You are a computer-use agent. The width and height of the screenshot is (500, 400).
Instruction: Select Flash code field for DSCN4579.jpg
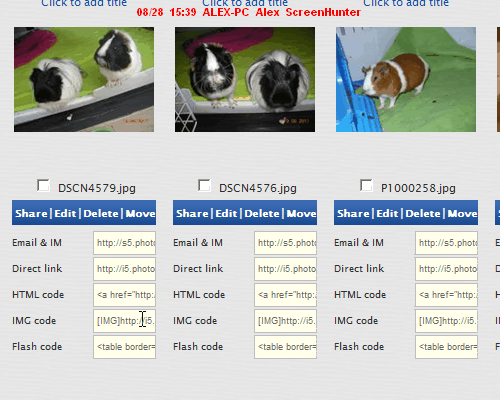point(125,347)
